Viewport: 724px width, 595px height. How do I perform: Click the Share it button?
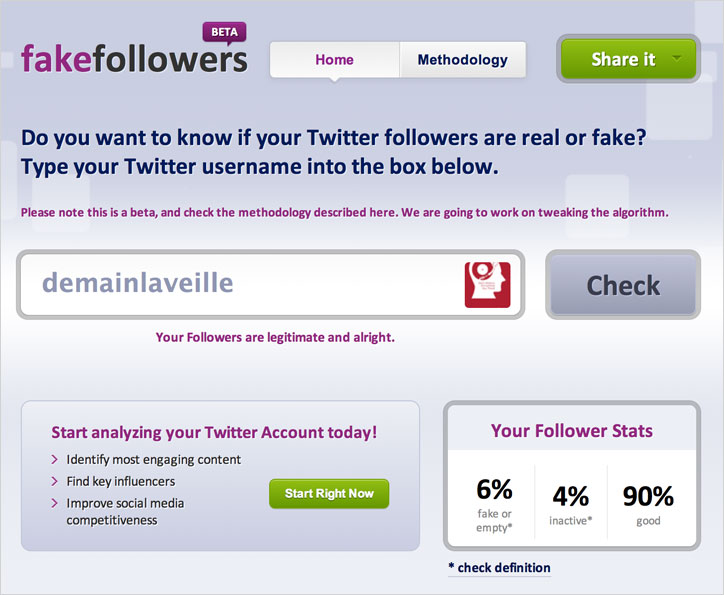[x=628, y=59]
